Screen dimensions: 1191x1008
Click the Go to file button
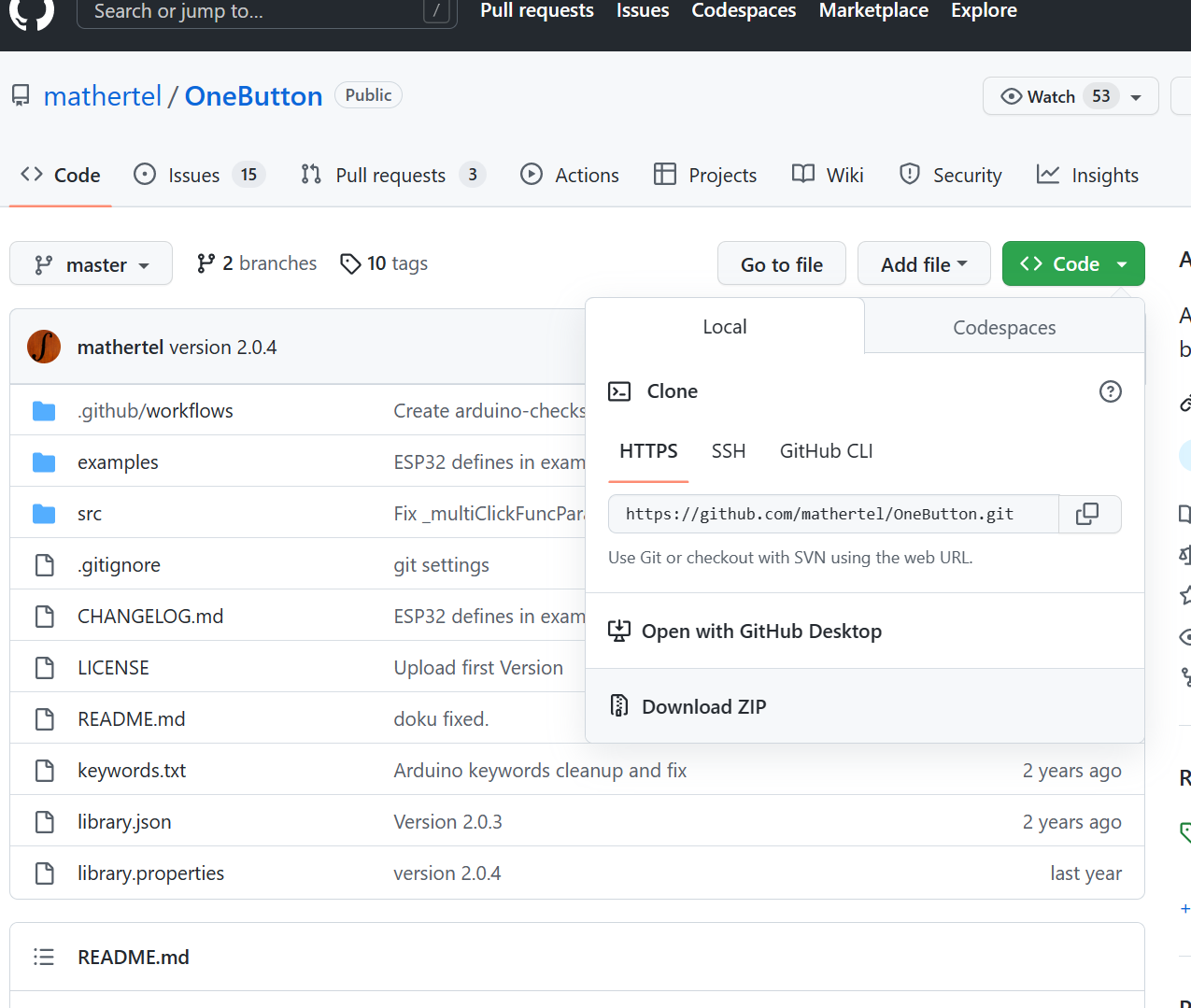(782, 263)
